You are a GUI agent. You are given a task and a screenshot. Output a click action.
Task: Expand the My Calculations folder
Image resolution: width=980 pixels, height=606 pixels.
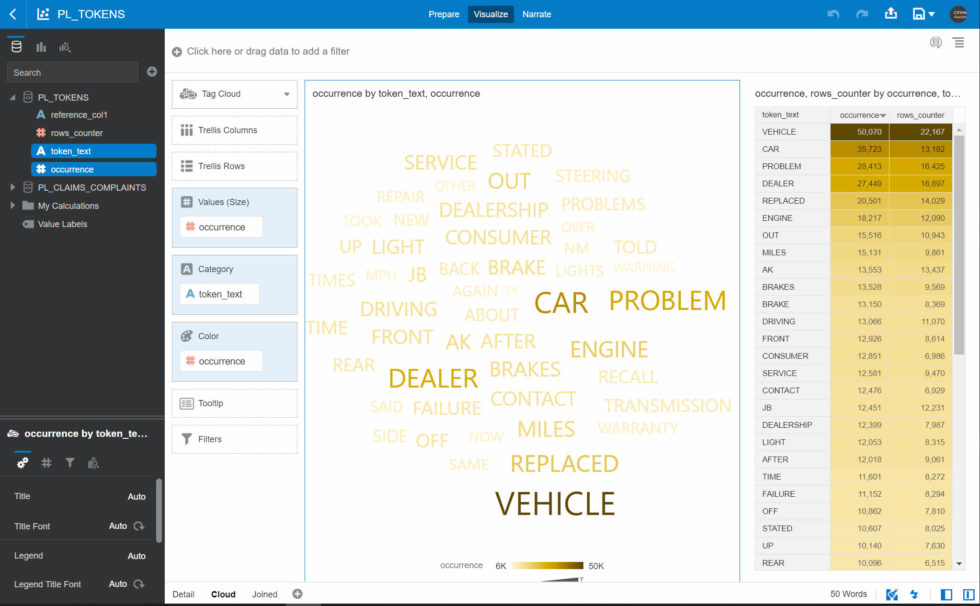tap(12, 205)
